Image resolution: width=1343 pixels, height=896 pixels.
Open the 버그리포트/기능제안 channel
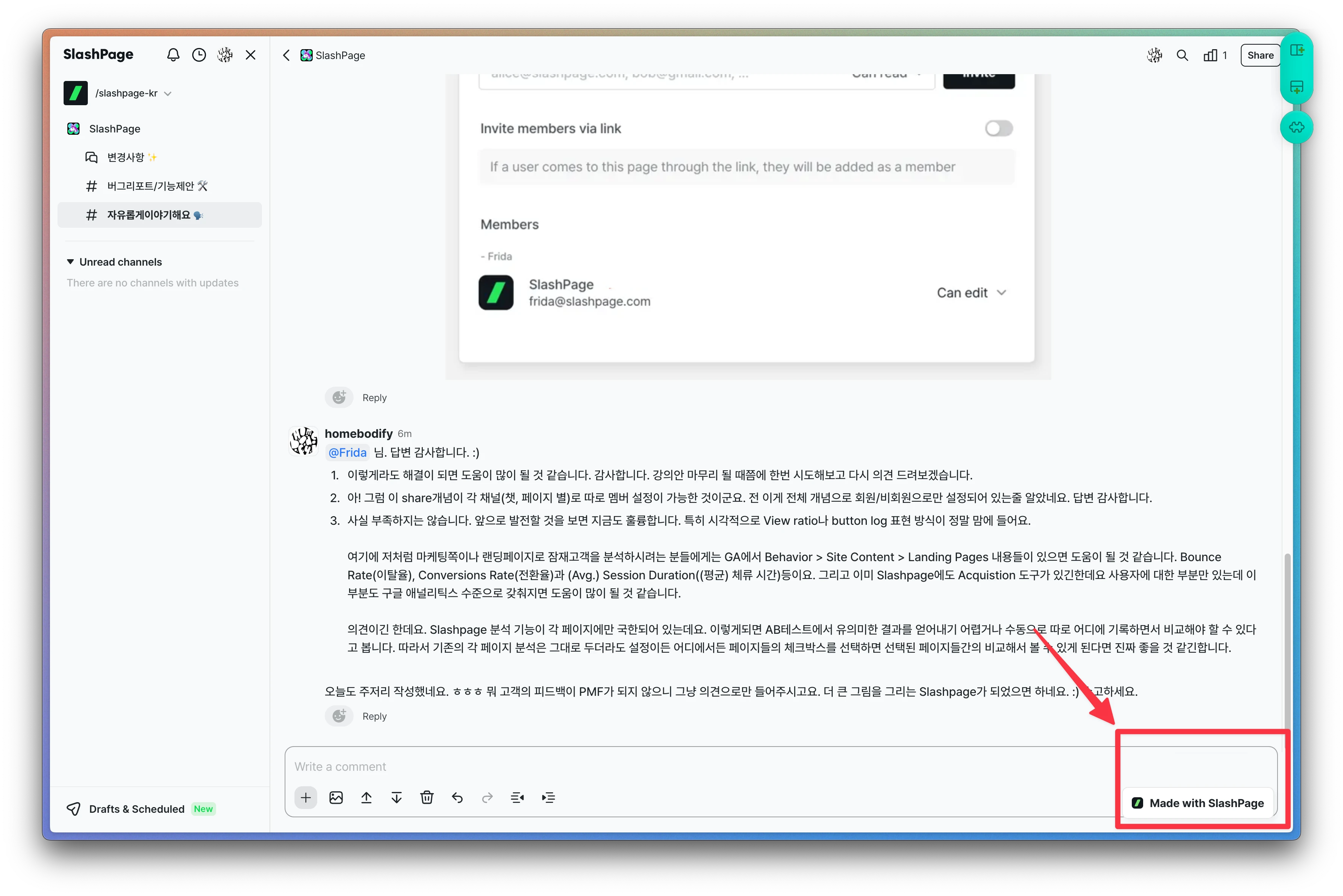151,186
